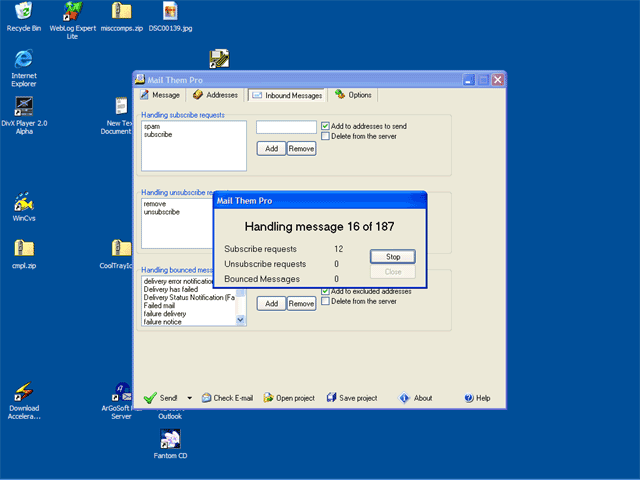Select 'Failed mail' list entry
Image resolution: width=640 pixels, height=480 pixels.
[159, 305]
